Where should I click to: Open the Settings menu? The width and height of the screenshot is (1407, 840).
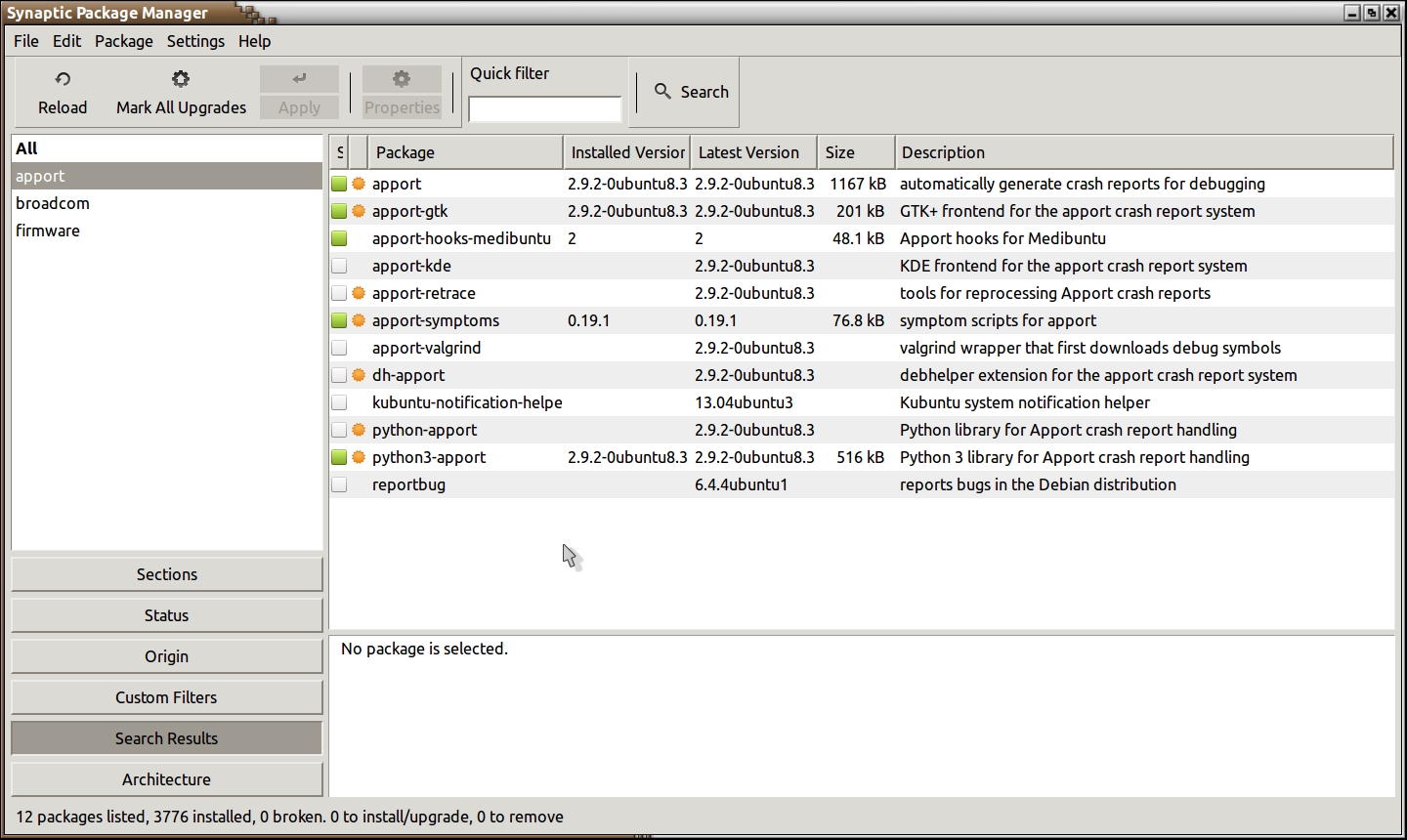point(195,41)
